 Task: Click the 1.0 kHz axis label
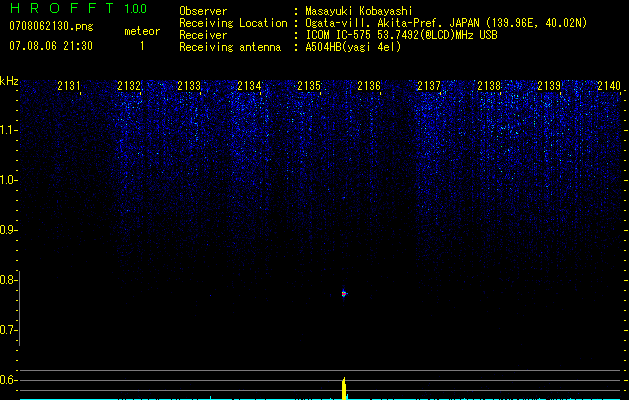pos(7,180)
